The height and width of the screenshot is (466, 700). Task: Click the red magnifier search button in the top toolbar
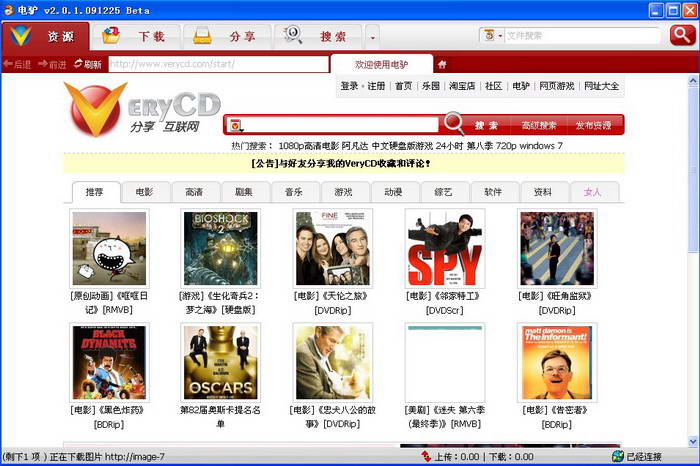682,35
